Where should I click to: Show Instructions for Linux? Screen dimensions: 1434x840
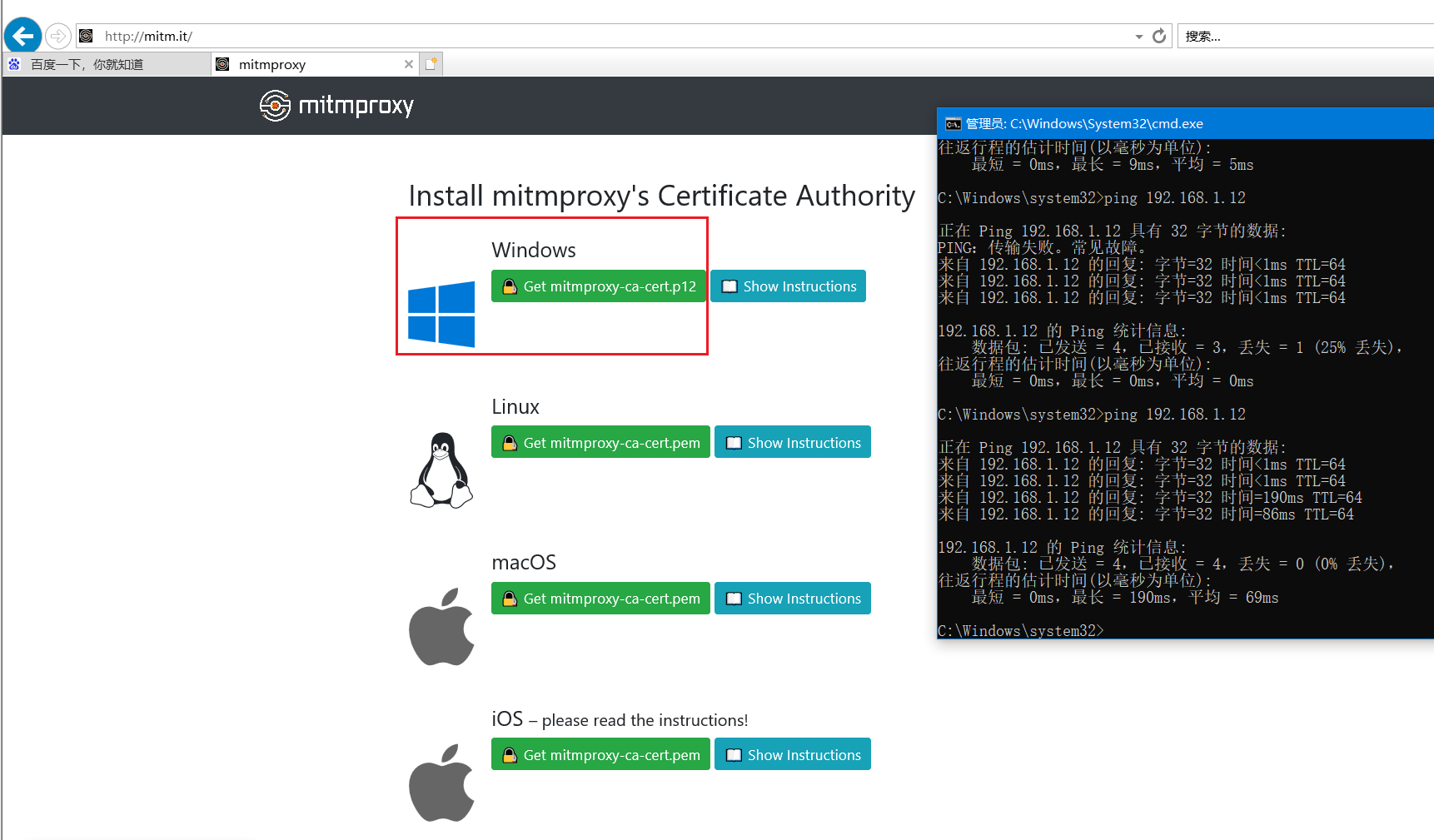coord(793,442)
